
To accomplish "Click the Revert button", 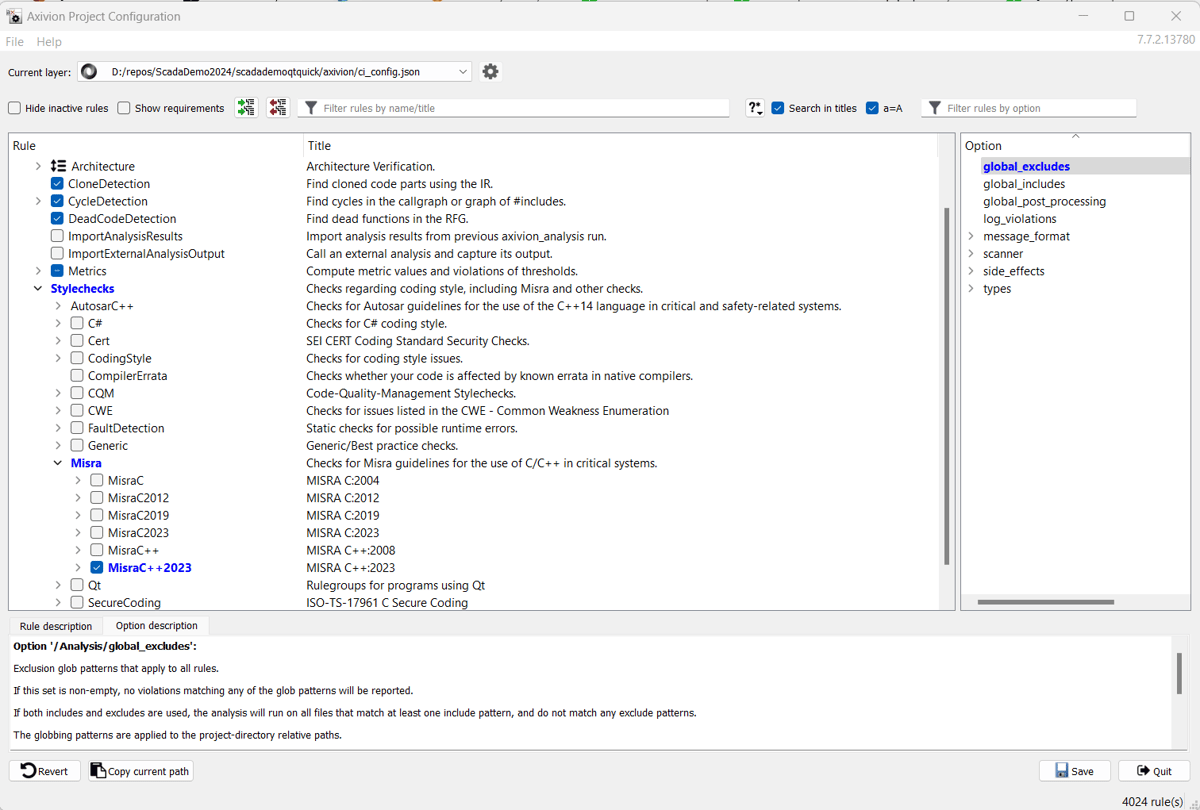I will coord(45,771).
